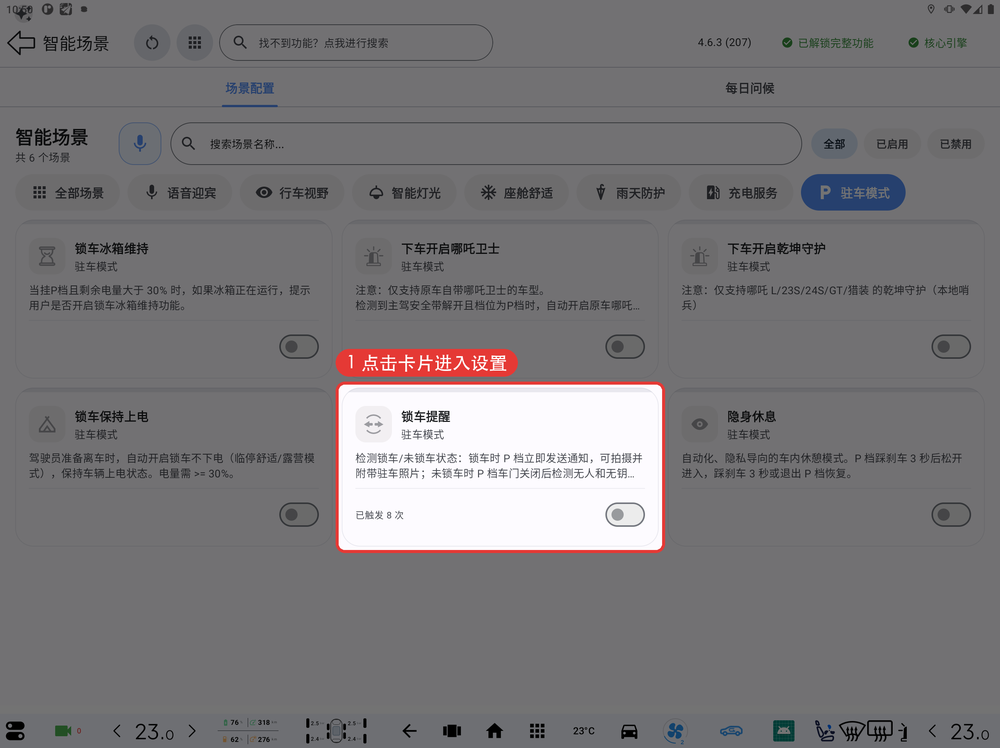This screenshot has height=748, width=1000.
Task: Open the green Android app icon
Action: 784,731
